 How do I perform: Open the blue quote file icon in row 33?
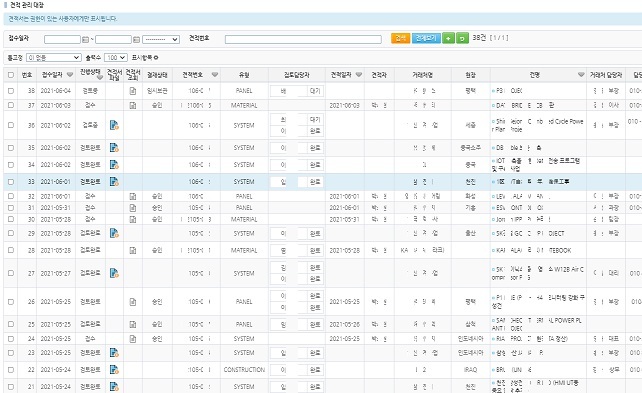point(114,181)
